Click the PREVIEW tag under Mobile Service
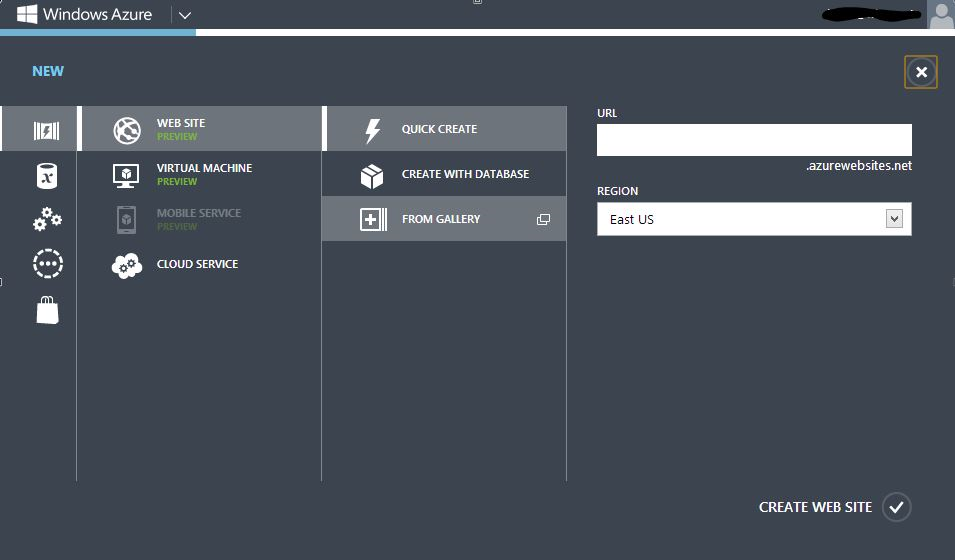The image size is (955, 560). (177, 227)
